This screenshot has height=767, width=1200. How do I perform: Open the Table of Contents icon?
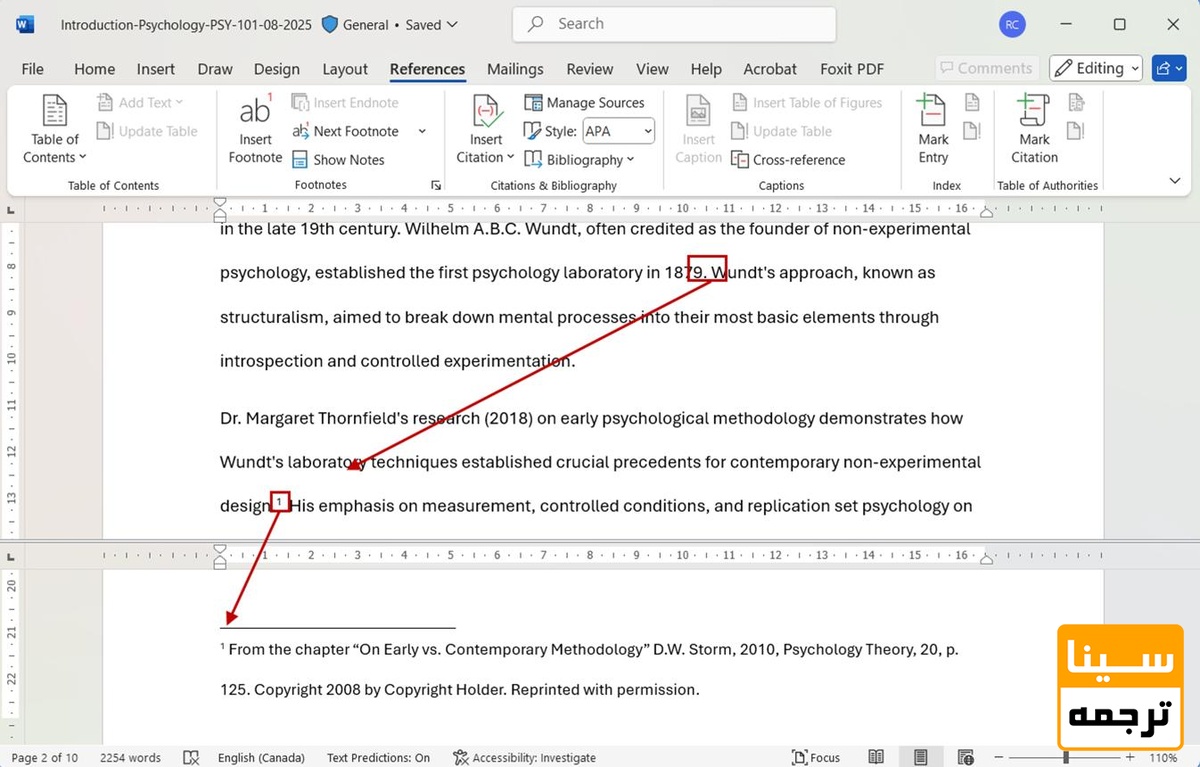click(55, 130)
